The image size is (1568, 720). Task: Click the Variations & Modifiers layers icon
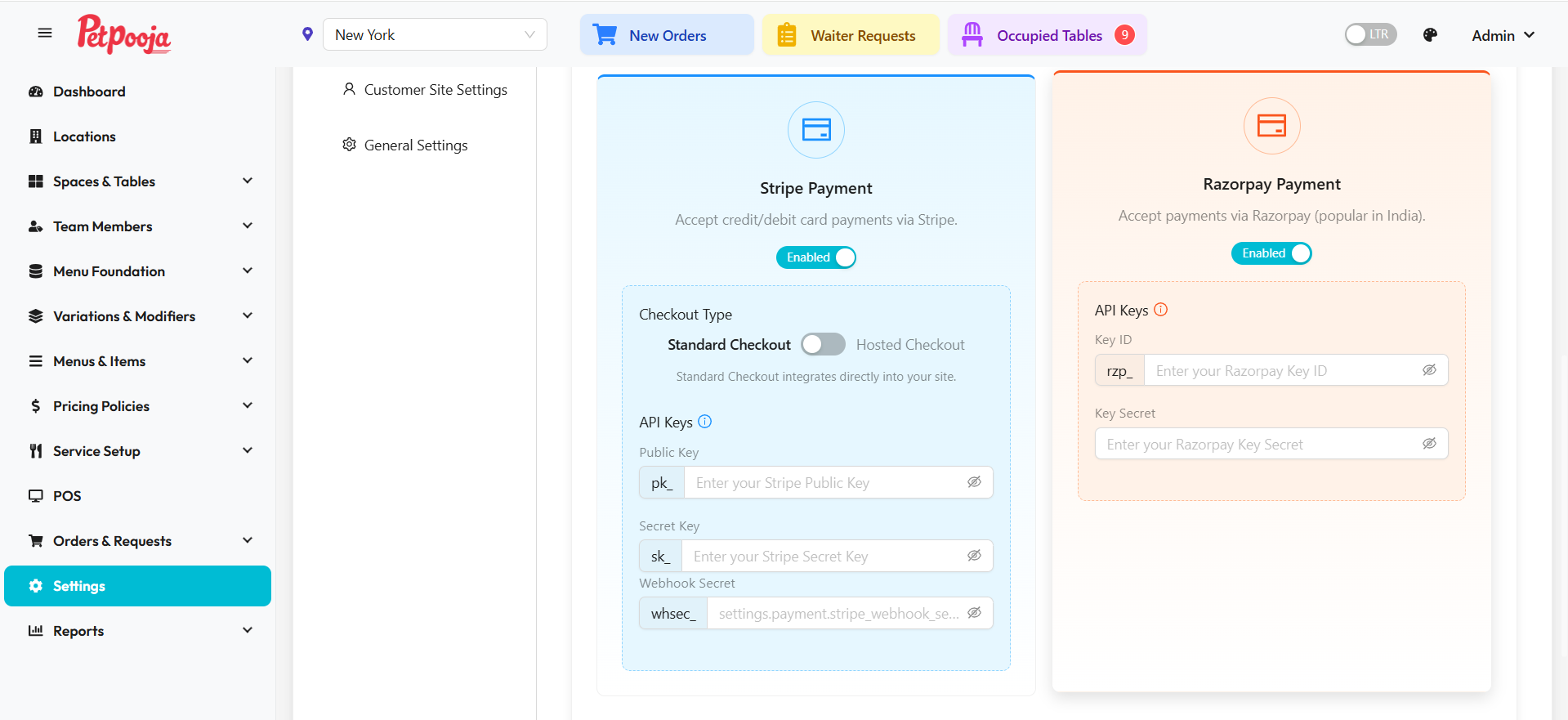[x=36, y=316]
